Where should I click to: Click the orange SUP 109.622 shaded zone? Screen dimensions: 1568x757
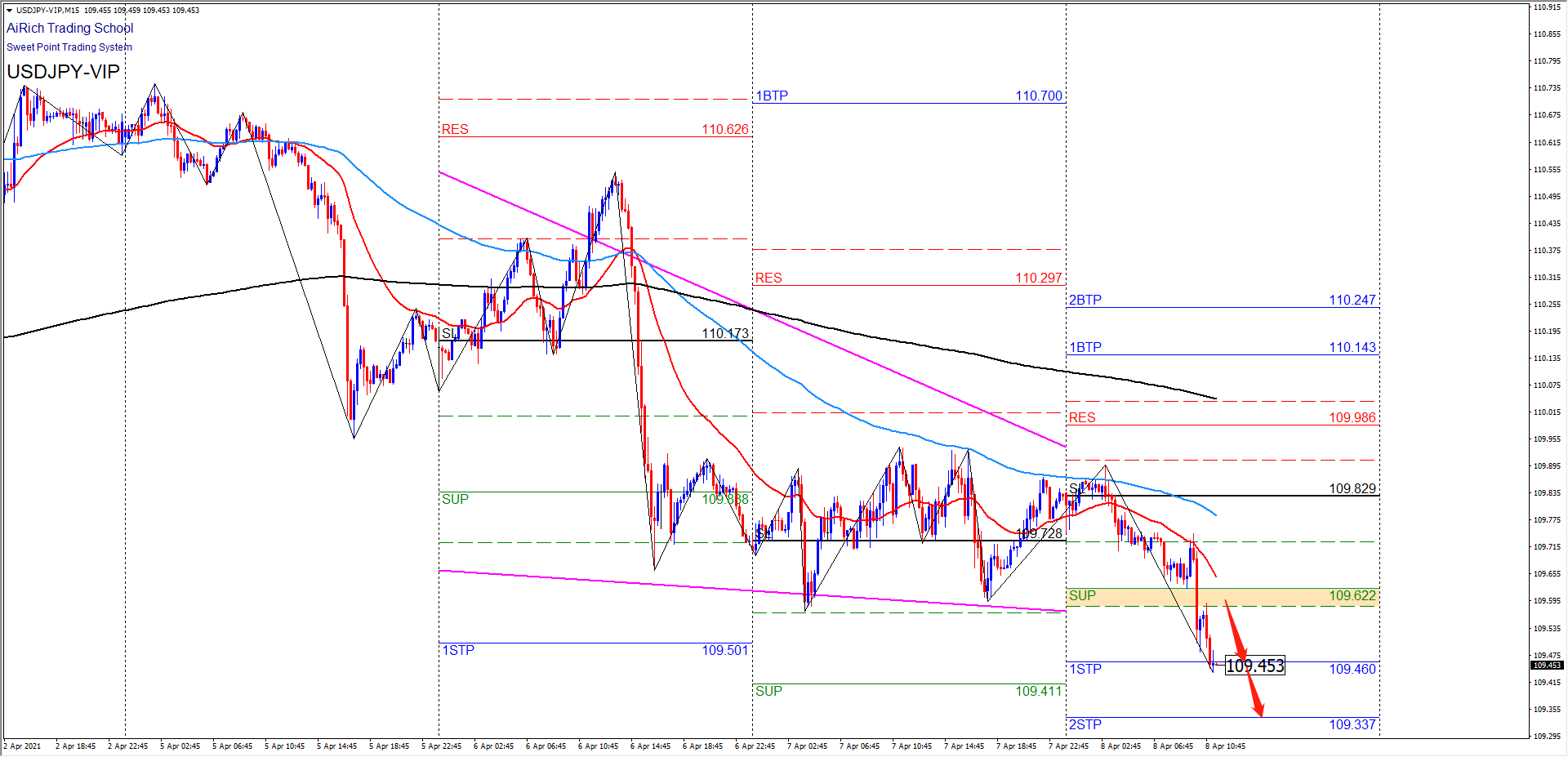tap(1222, 597)
